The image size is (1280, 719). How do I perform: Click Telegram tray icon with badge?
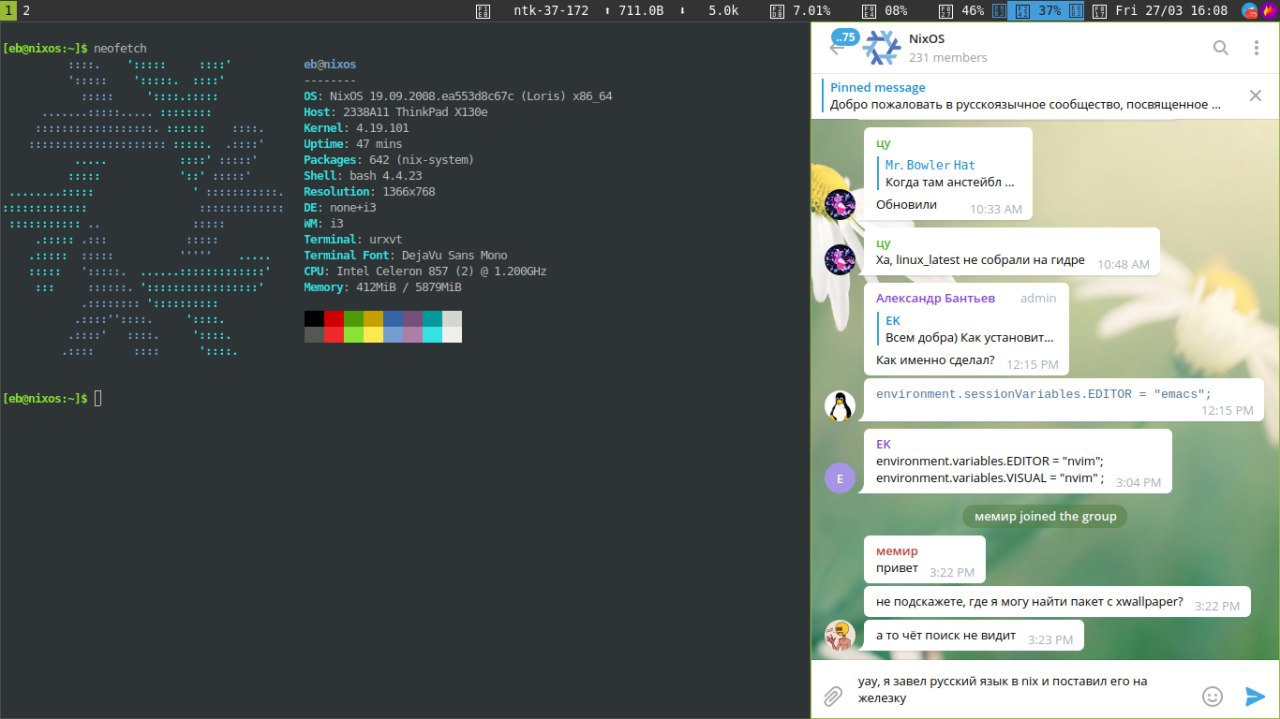click(1250, 11)
